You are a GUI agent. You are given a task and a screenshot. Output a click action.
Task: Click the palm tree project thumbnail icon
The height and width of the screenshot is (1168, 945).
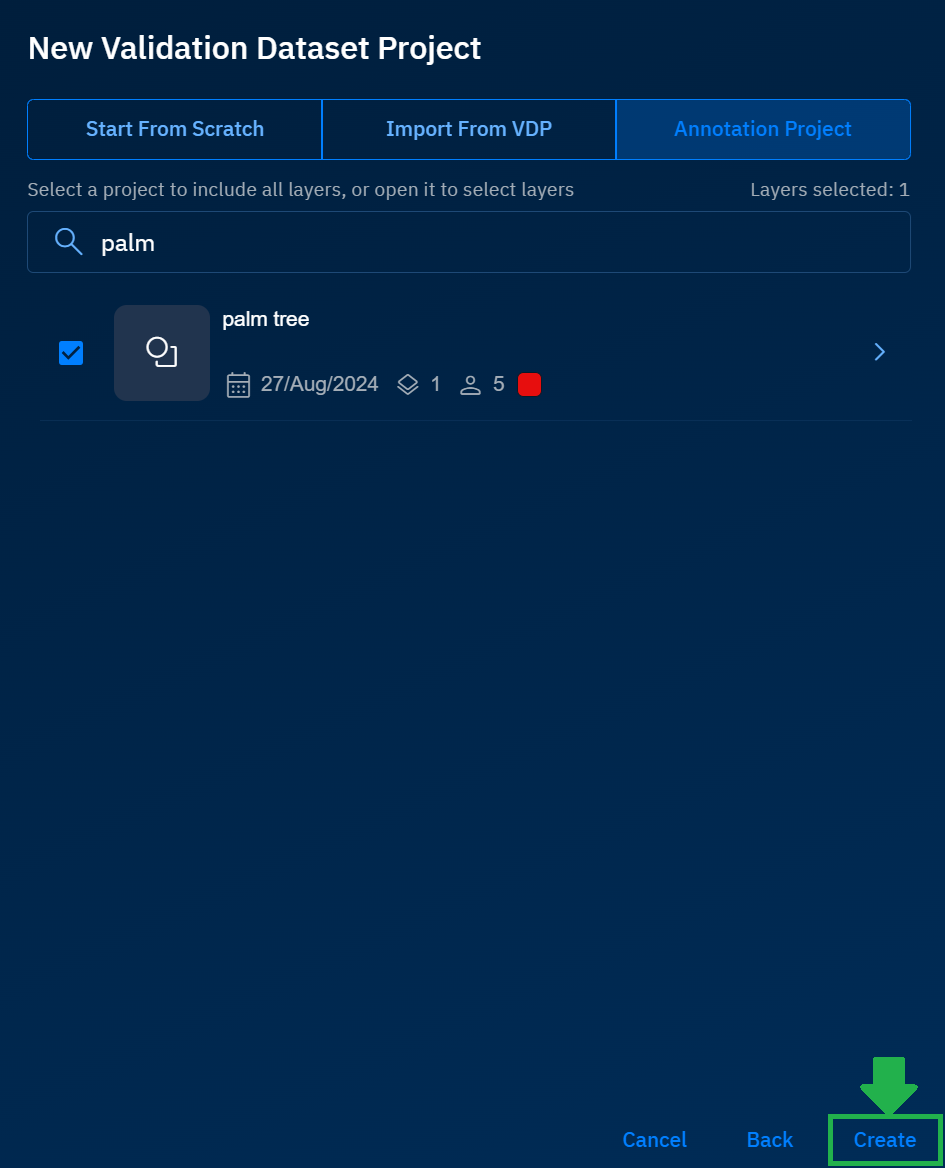(x=162, y=353)
